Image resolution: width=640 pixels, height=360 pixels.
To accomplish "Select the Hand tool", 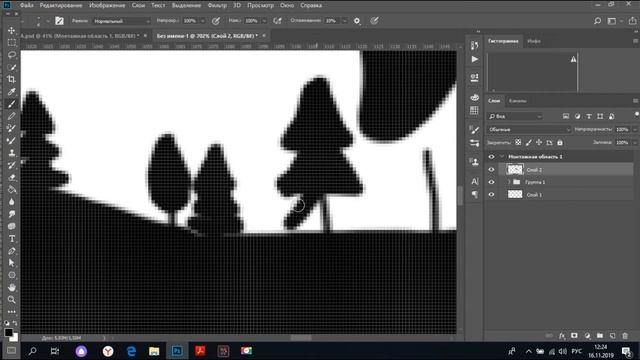I will click(11, 287).
